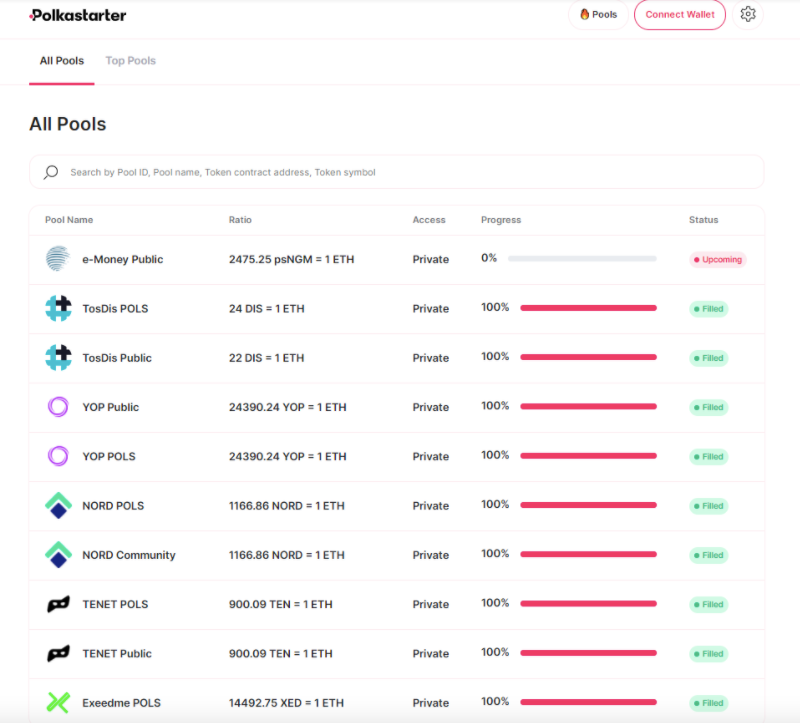Click the Progress column header
This screenshot has height=723, width=800.
point(501,220)
